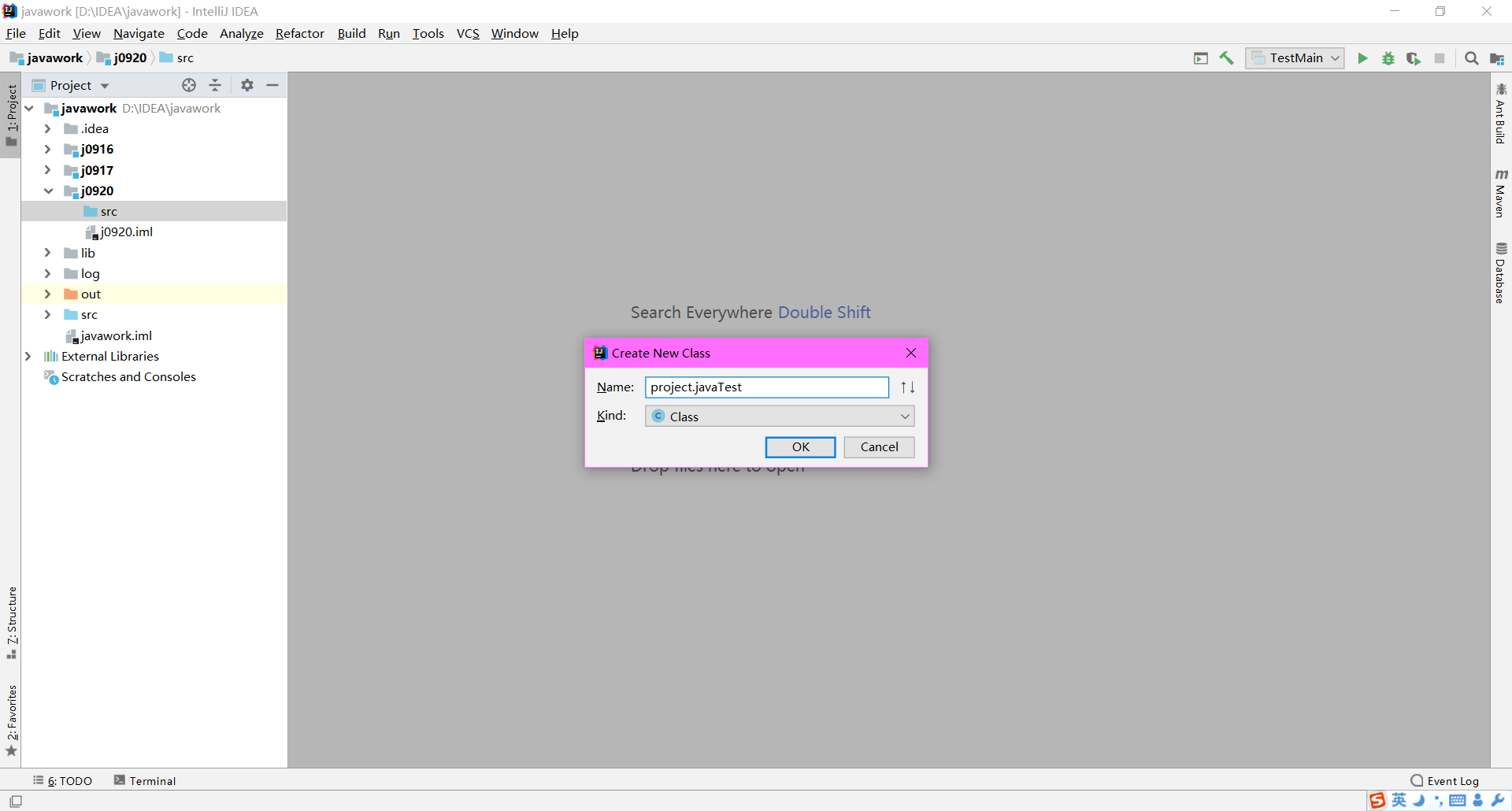Open the TestMain run configuration dropdown
This screenshot has width=1512, height=811.
click(x=1295, y=58)
